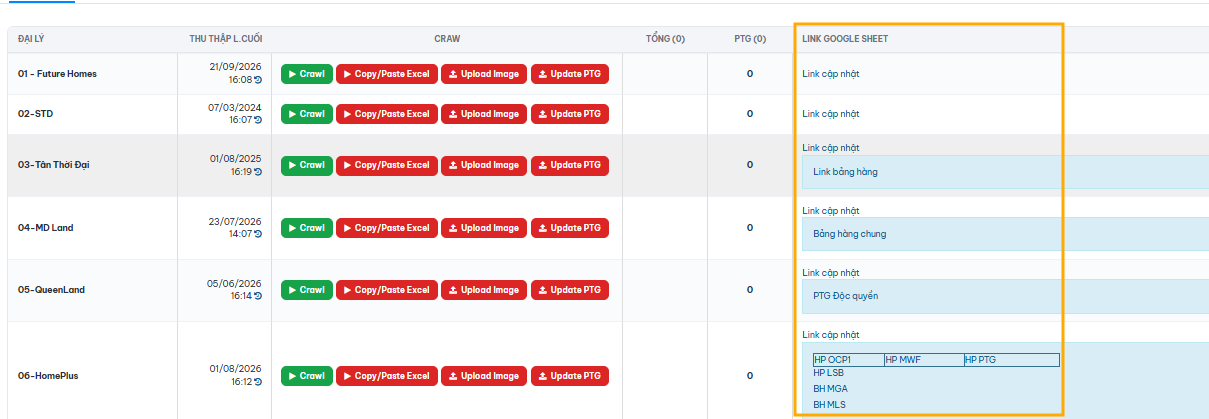This screenshot has width=1209, height=419.
Task: Open the Link bảng hàng sheet
Action: click(x=845, y=172)
